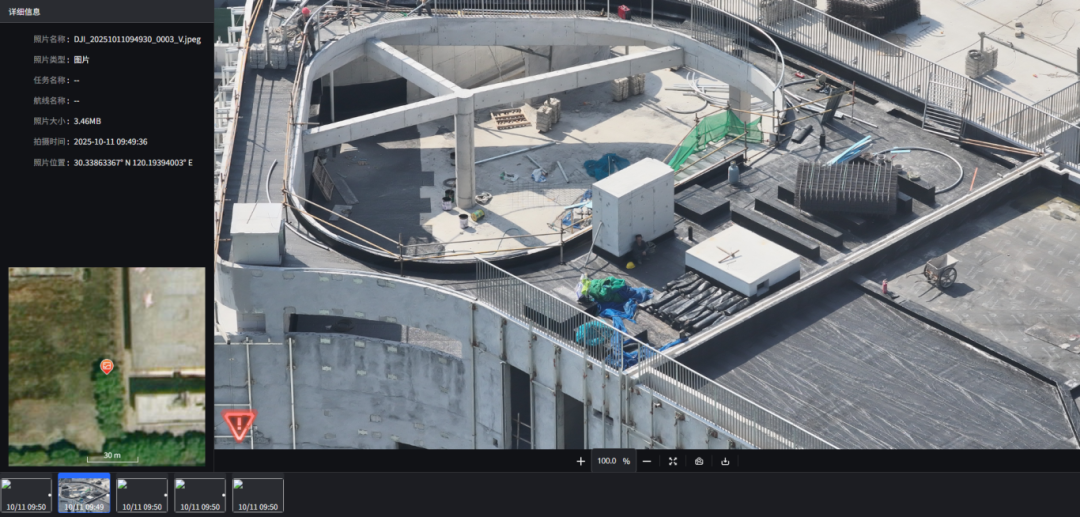Click the photo size value 3.46MB

89,121
